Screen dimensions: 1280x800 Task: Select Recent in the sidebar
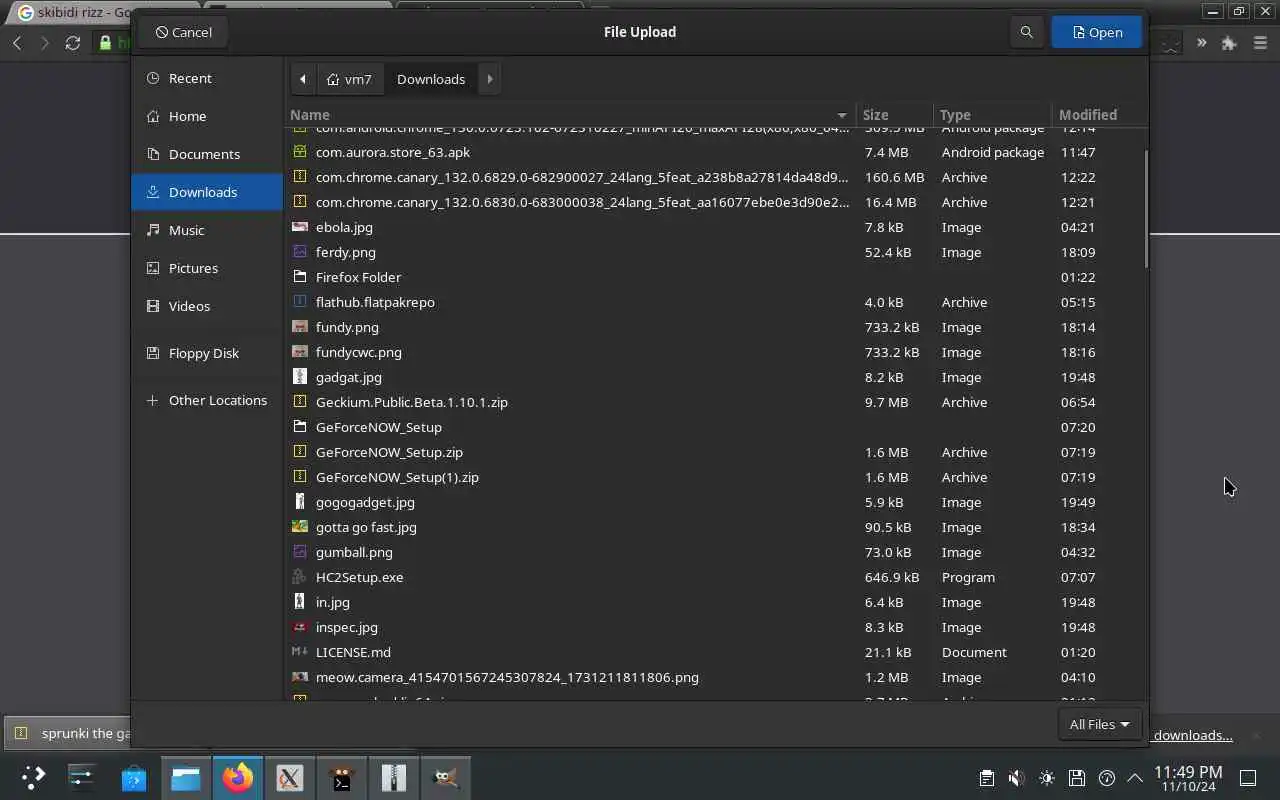point(207,78)
